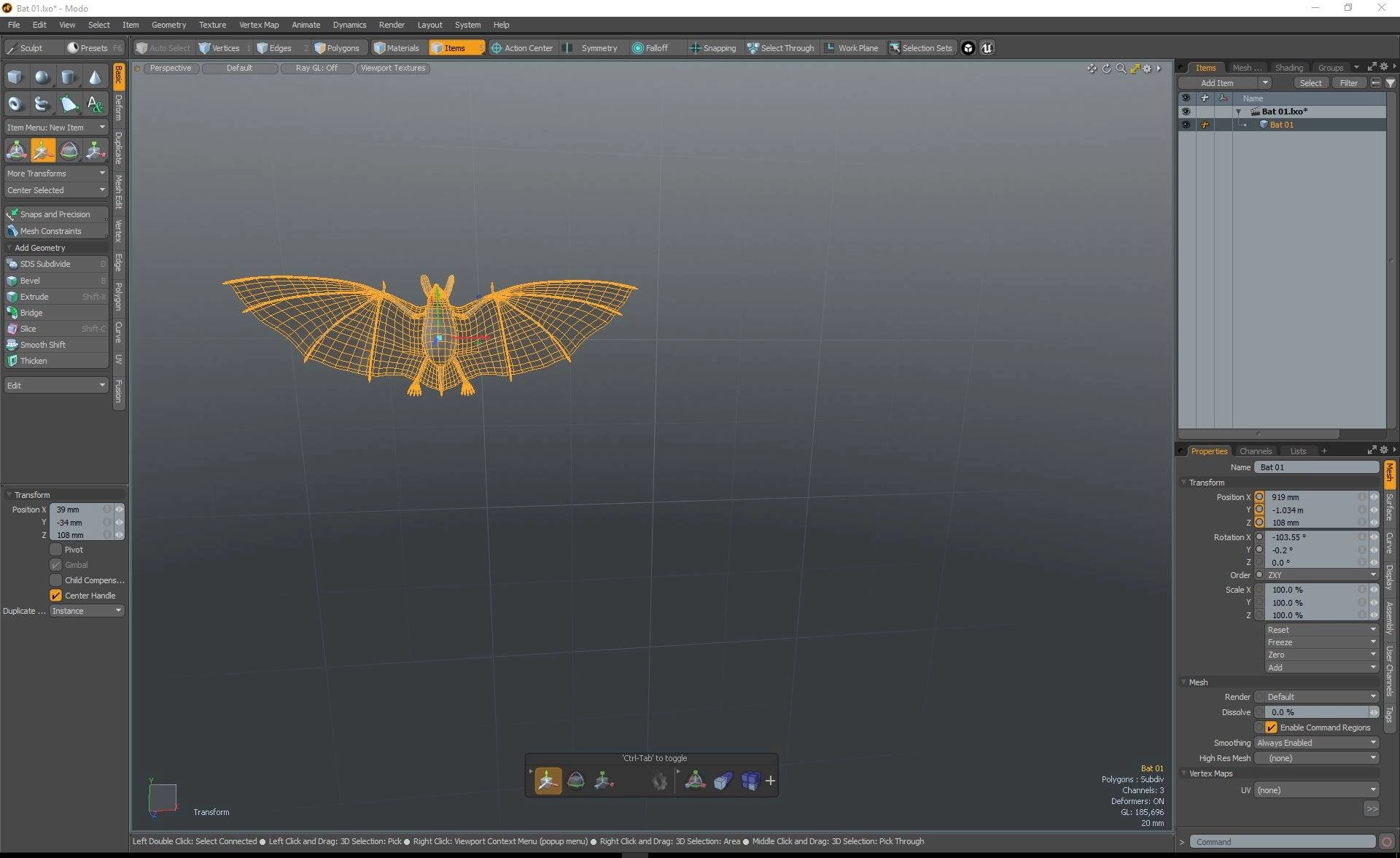
Task: Click the viewport zoom magnifier icon
Action: pos(1121,69)
